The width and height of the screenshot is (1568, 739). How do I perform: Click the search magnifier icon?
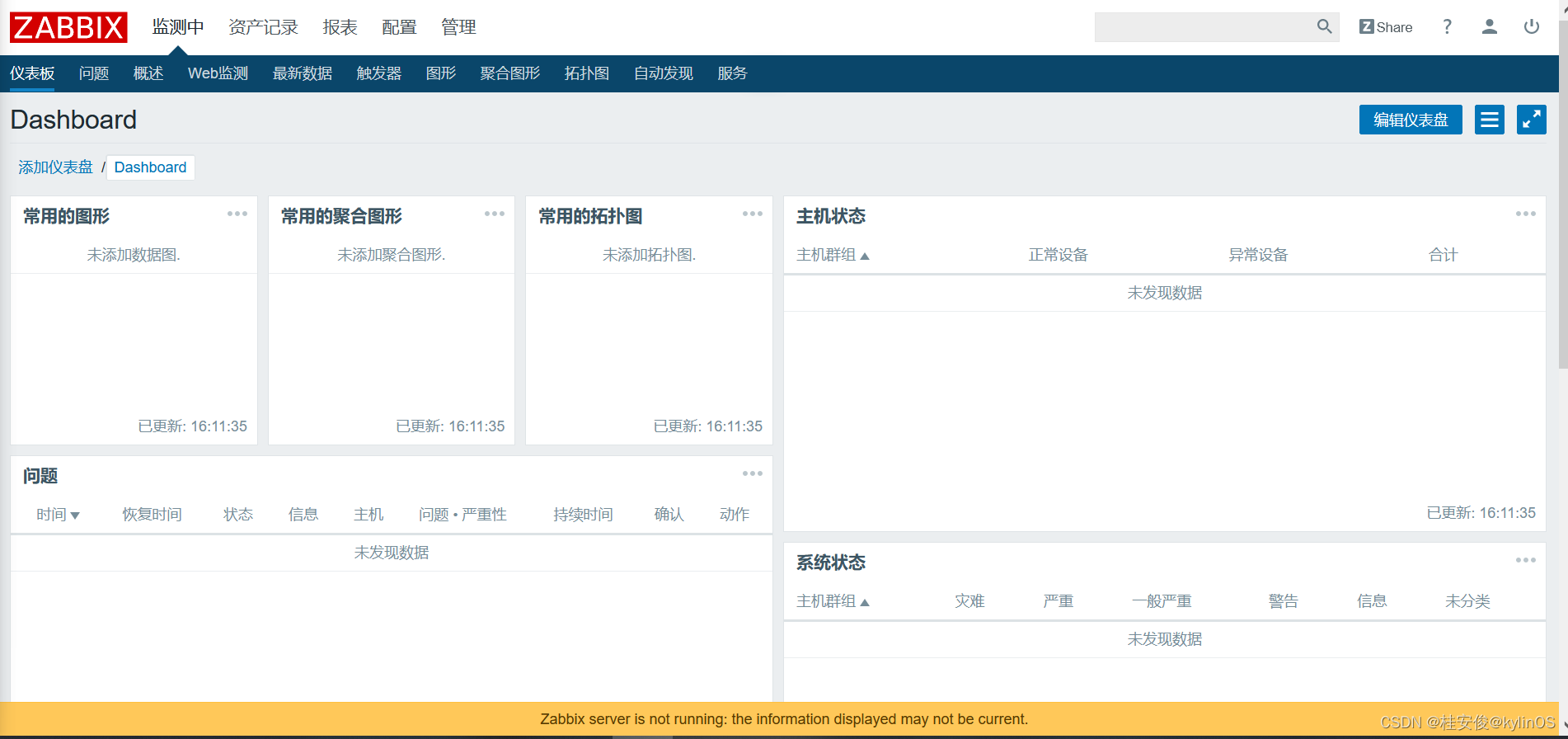[x=1324, y=27]
